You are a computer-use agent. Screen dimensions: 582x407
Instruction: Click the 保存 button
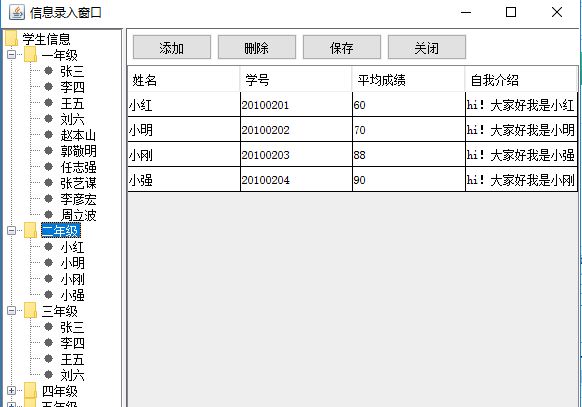click(342, 47)
